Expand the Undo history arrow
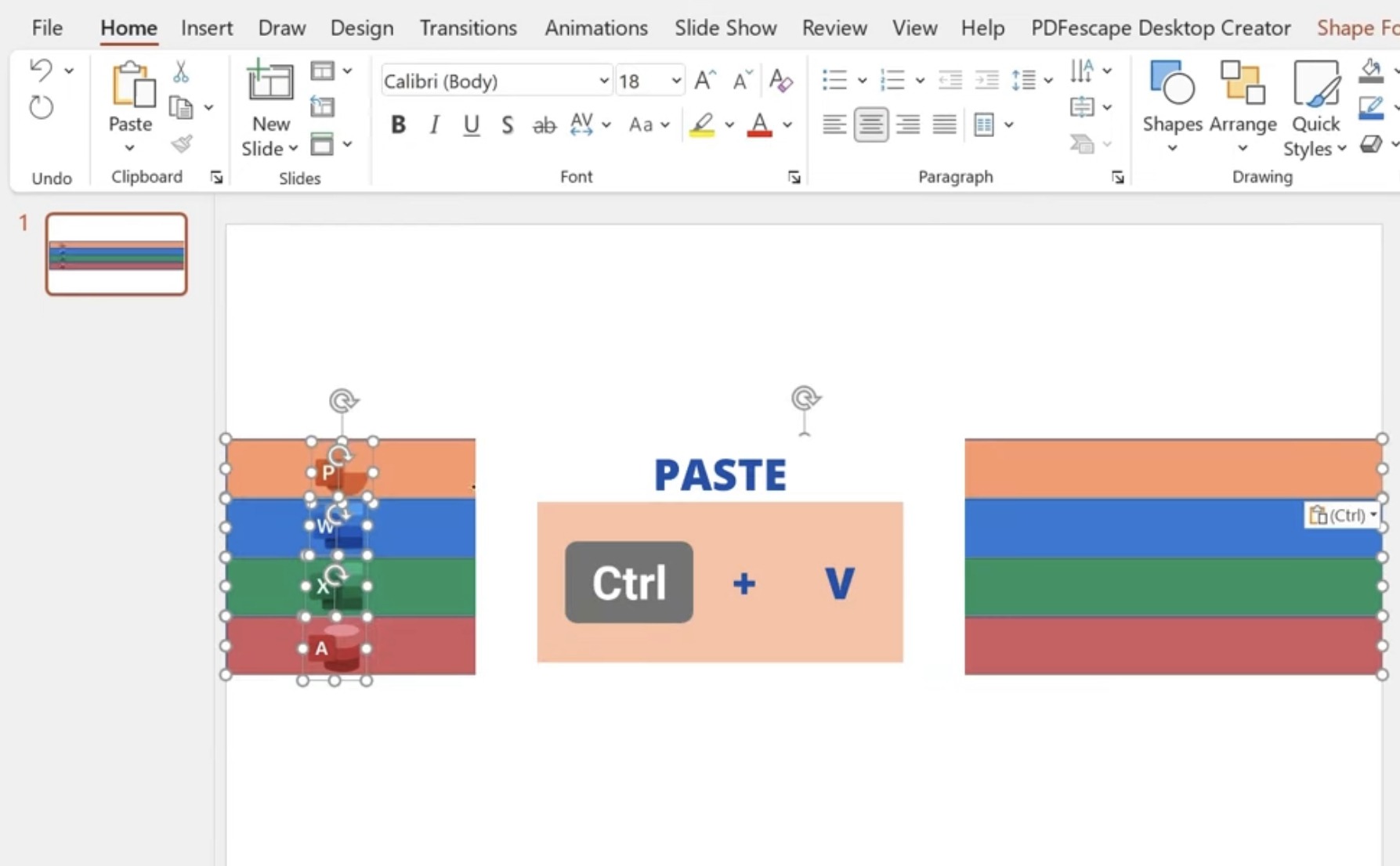Viewport: 1400px width, 866px height. coord(69,71)
